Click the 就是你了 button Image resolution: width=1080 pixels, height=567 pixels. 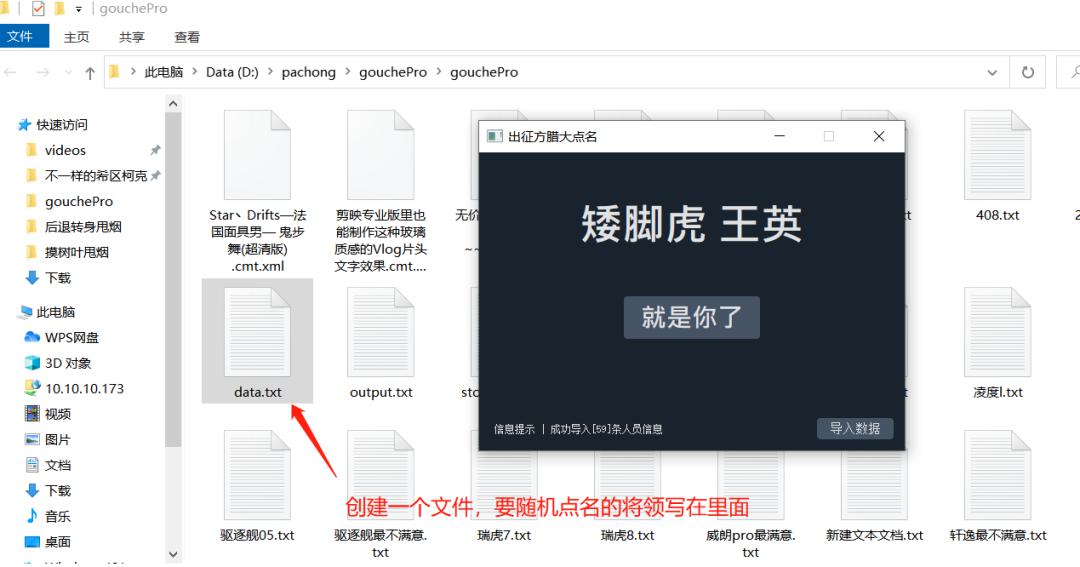692,318
